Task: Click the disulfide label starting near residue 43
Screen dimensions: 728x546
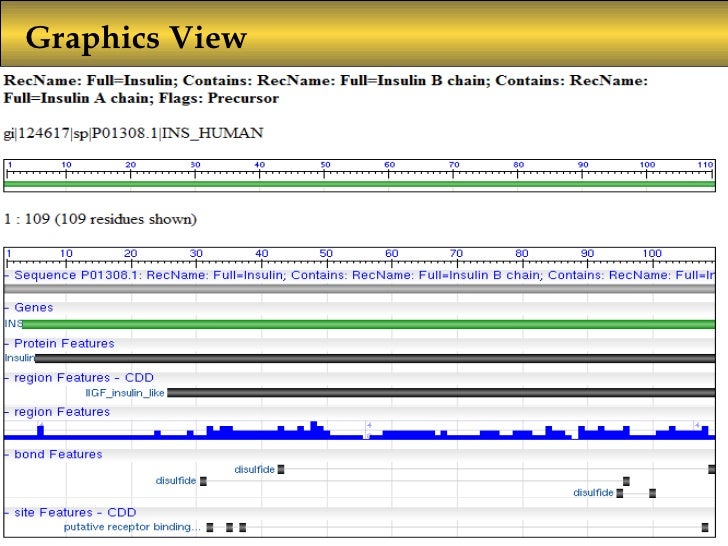Action: [x=254, y=469]
